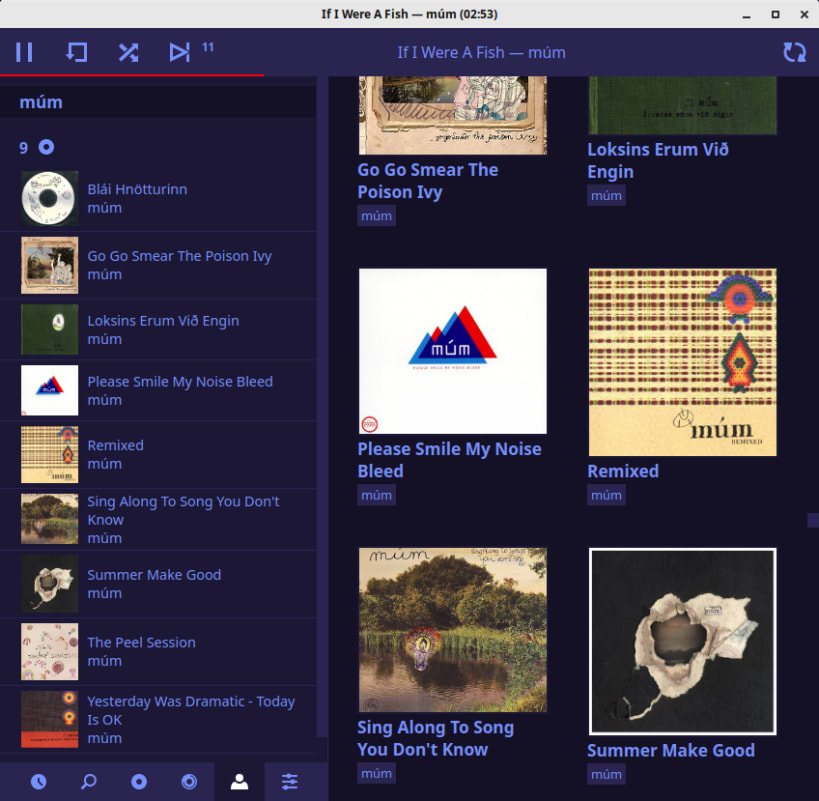Viewport: 819px width, 801px height.
Task: Click the If I Were A Fish — múm header title
Action: (481, 52)
